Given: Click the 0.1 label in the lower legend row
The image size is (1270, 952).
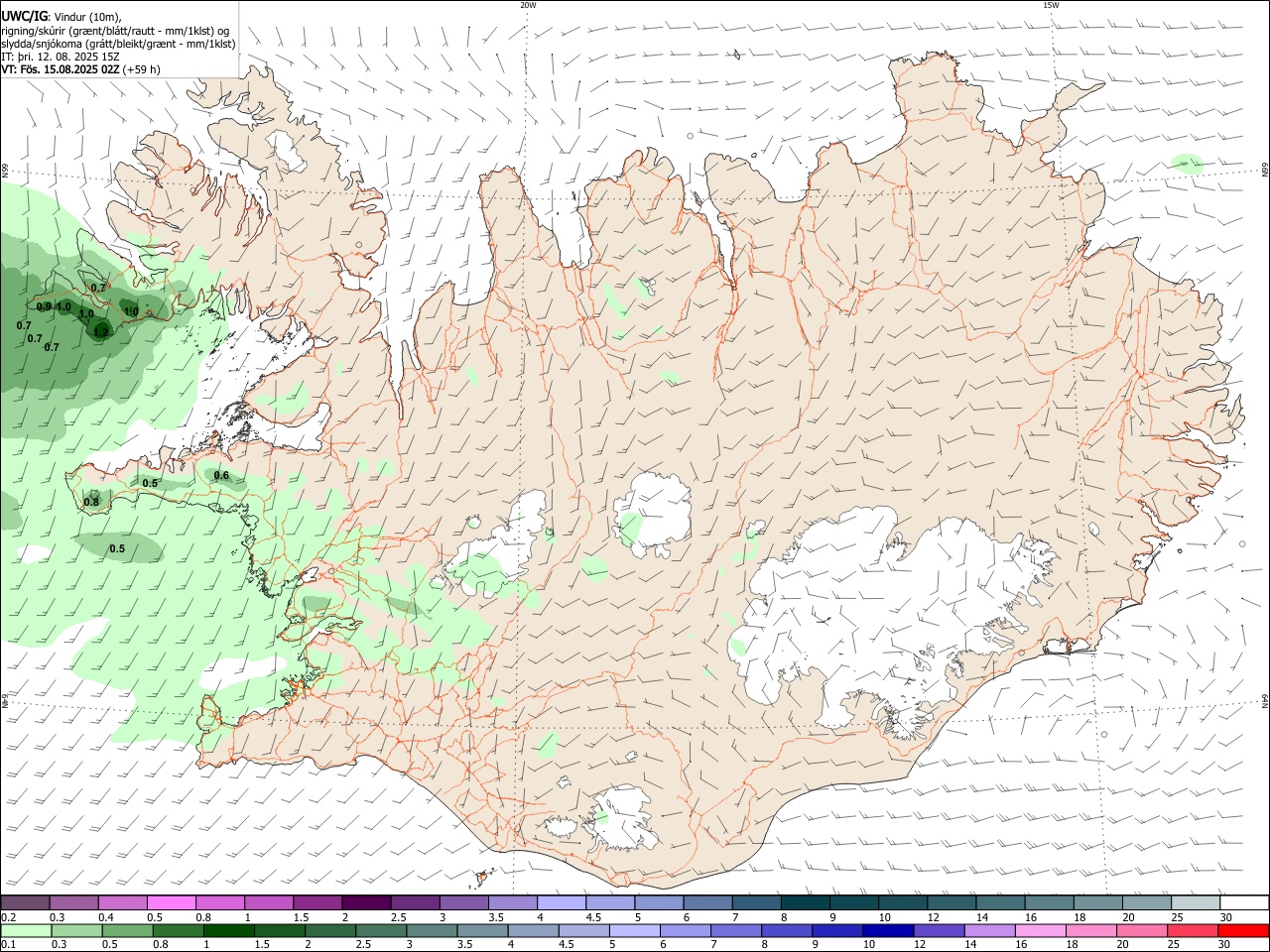Looking at the screenshot, I should click(8, 944).
